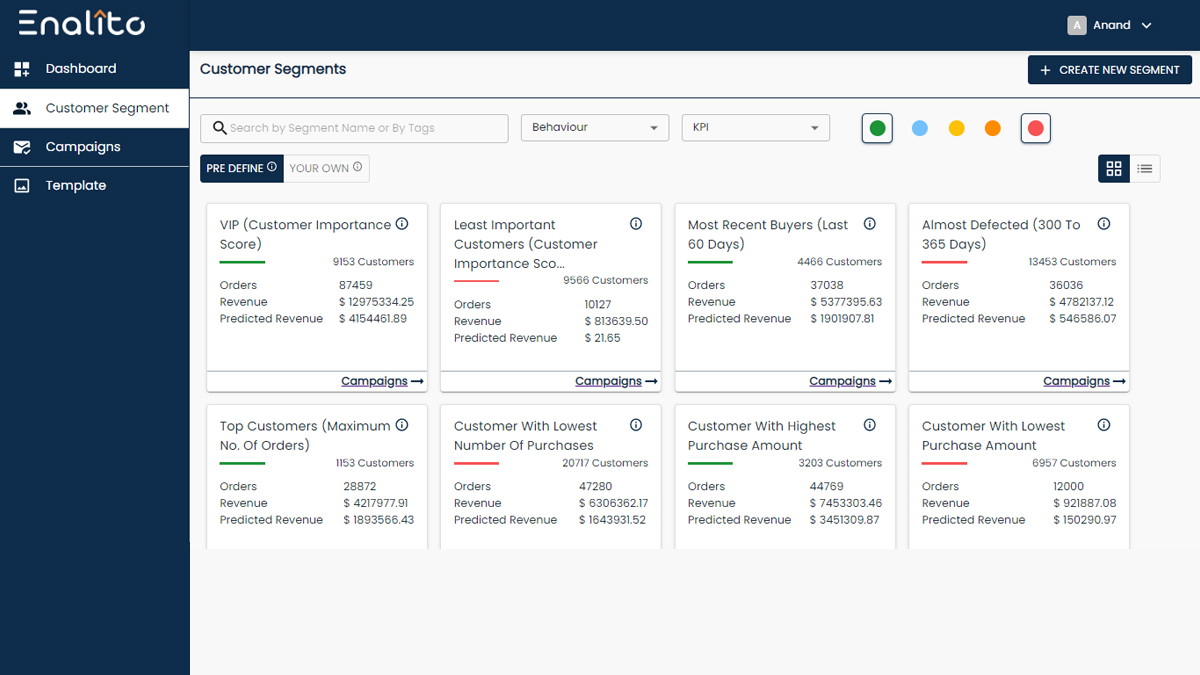
Task: Open the Anand user account menu
Action: 1110,26
